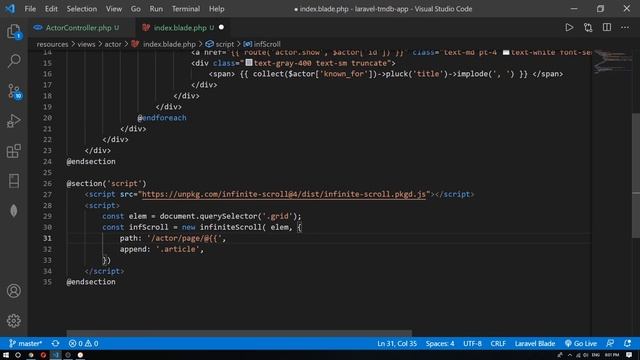Click the vertical scrollbar thumb

tap(636, 176)
